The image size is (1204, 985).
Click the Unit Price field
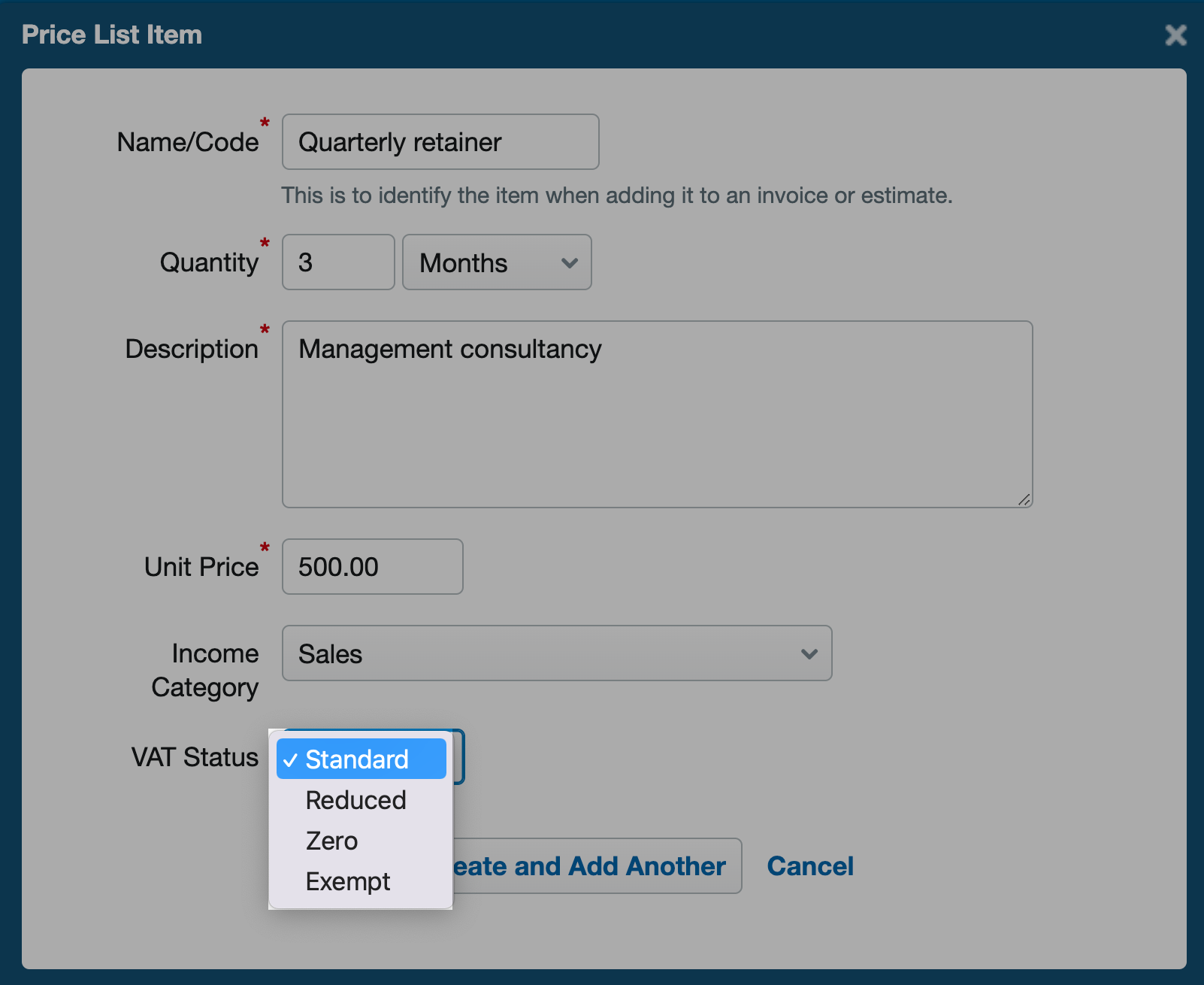click(x=372, y=566)
